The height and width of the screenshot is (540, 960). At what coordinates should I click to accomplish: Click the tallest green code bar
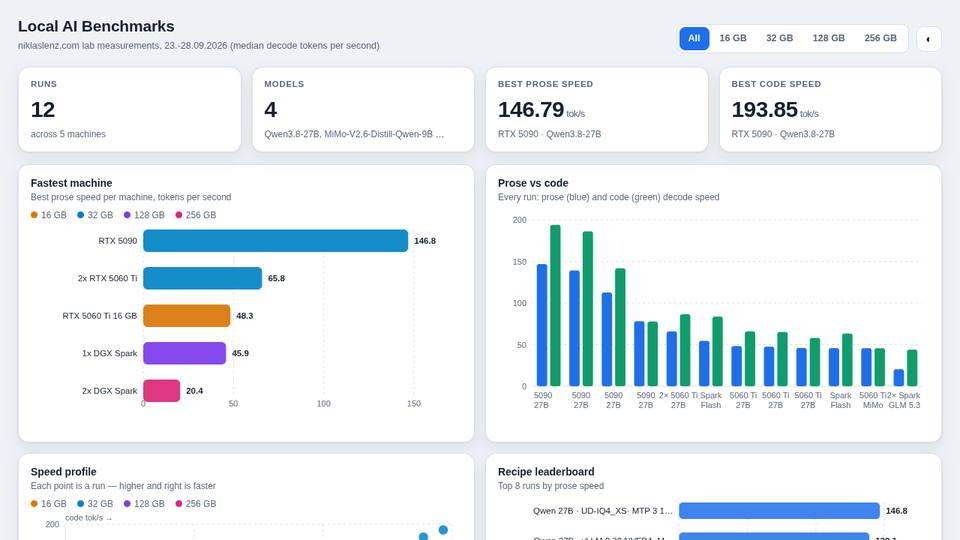click(x=555, y=306)
